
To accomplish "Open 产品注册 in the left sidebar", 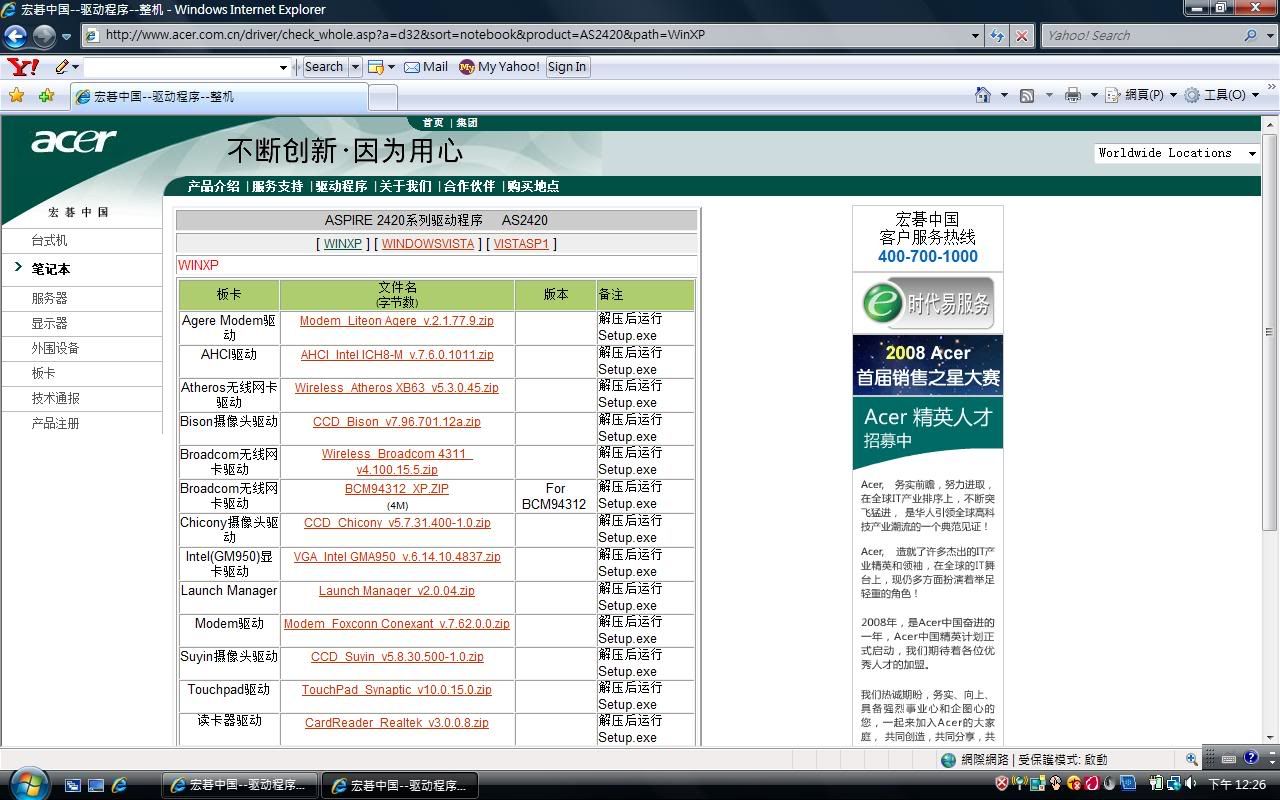I will [x=55, y=423].
